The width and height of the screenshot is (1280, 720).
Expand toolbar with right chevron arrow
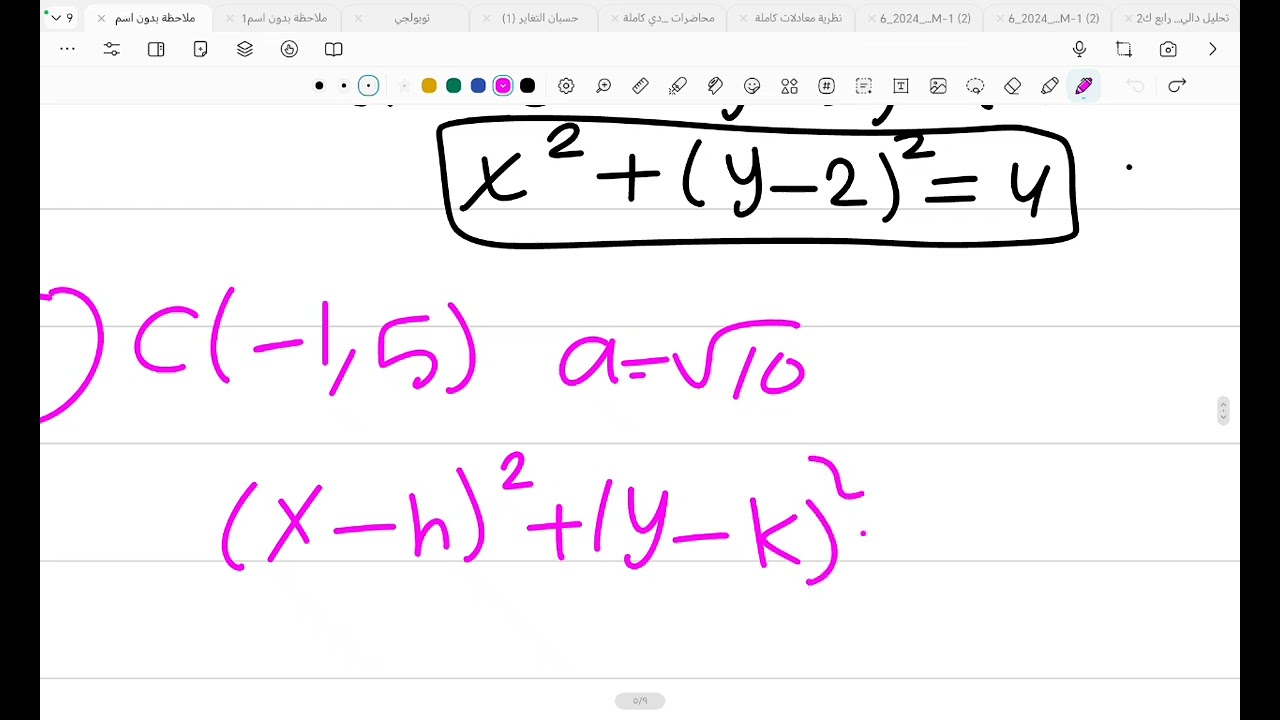(x=1213, y=49)
